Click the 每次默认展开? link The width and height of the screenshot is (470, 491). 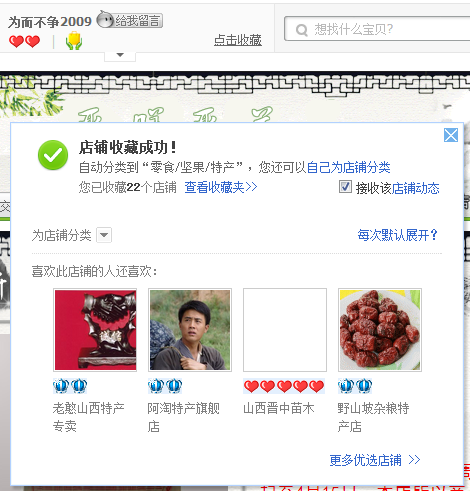[x=397, y=235]
